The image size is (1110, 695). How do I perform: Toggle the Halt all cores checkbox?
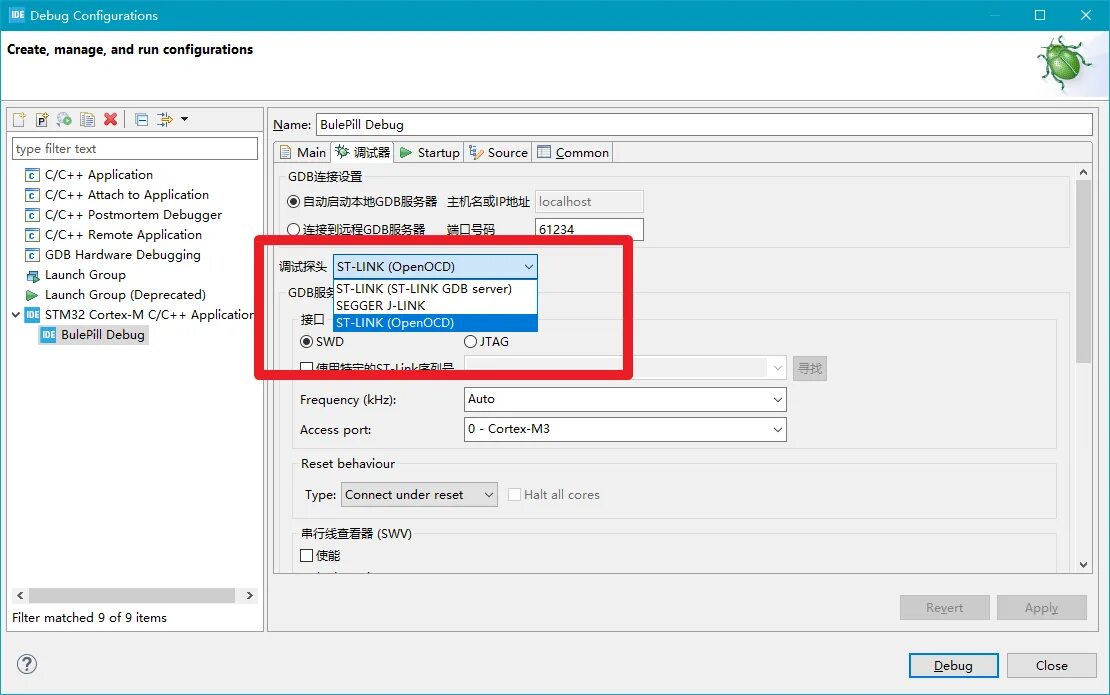click(515, 495)
